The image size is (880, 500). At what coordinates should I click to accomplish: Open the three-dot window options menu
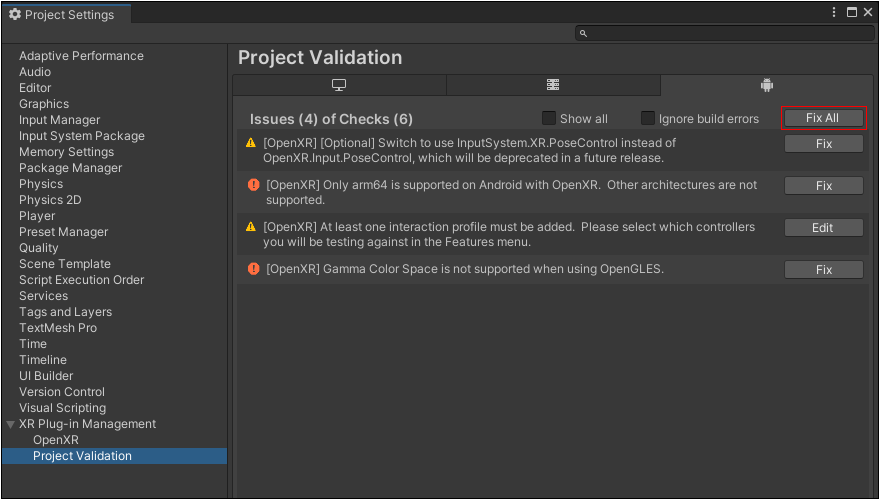click(x=834, y=12)
